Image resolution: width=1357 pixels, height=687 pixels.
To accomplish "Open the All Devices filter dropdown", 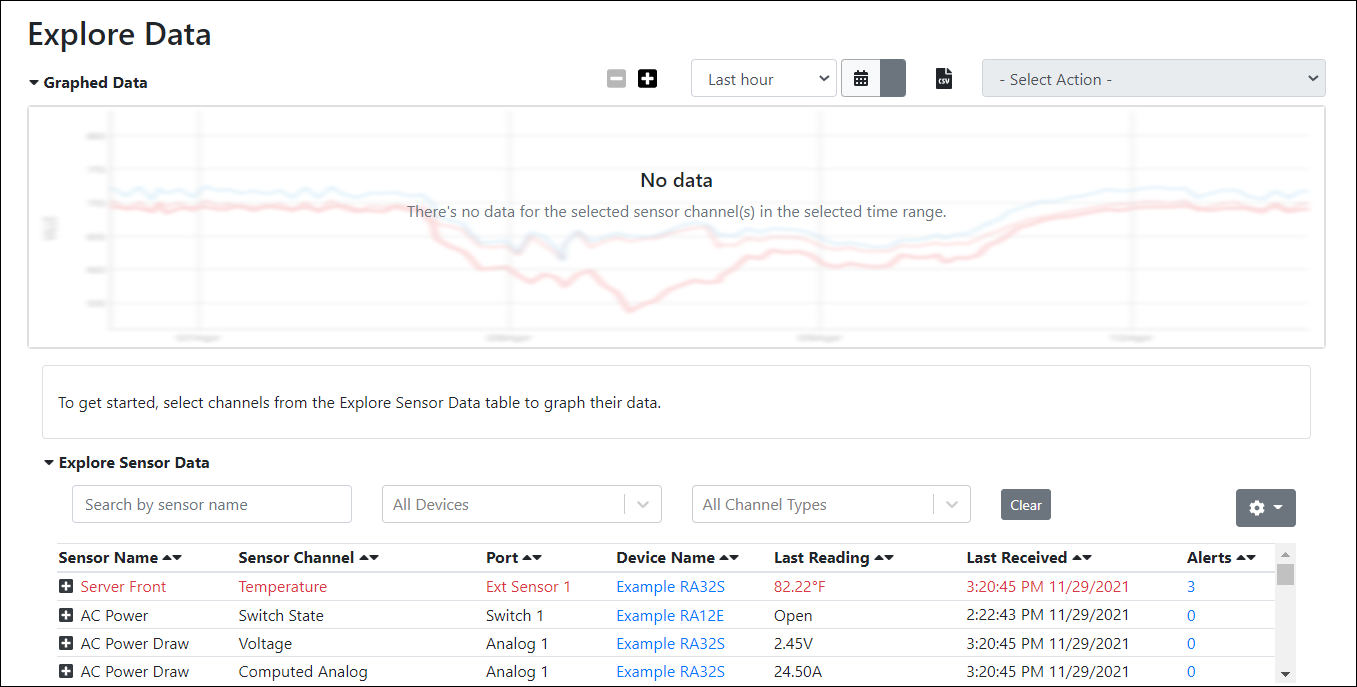I will 521,505.
